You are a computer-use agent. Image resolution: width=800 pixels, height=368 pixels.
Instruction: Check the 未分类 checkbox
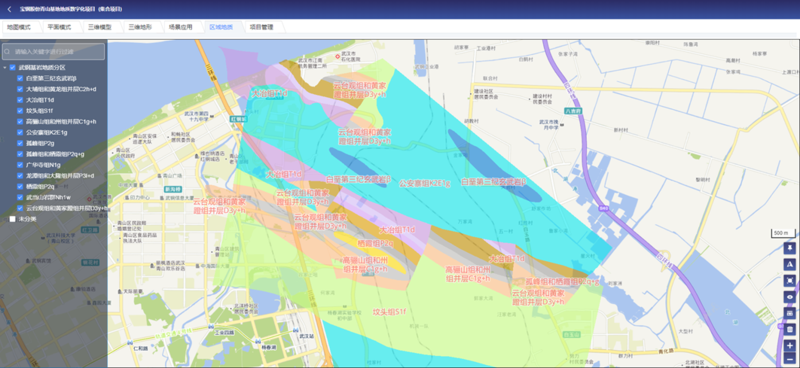point(12,219)
